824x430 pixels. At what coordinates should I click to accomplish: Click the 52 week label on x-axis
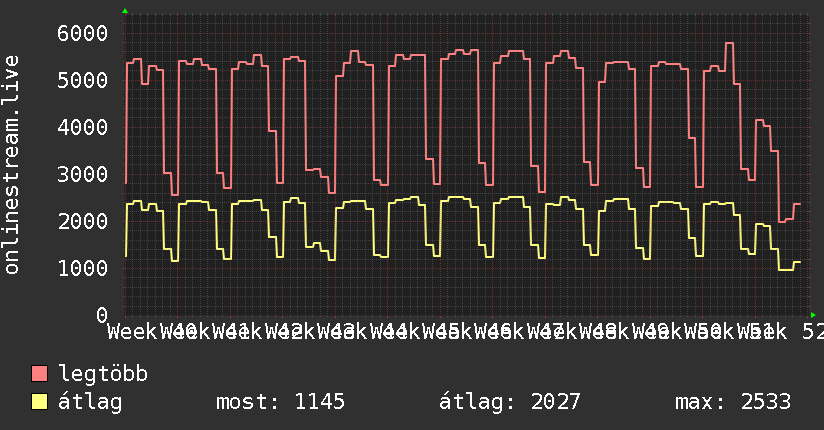coord(813,332)
